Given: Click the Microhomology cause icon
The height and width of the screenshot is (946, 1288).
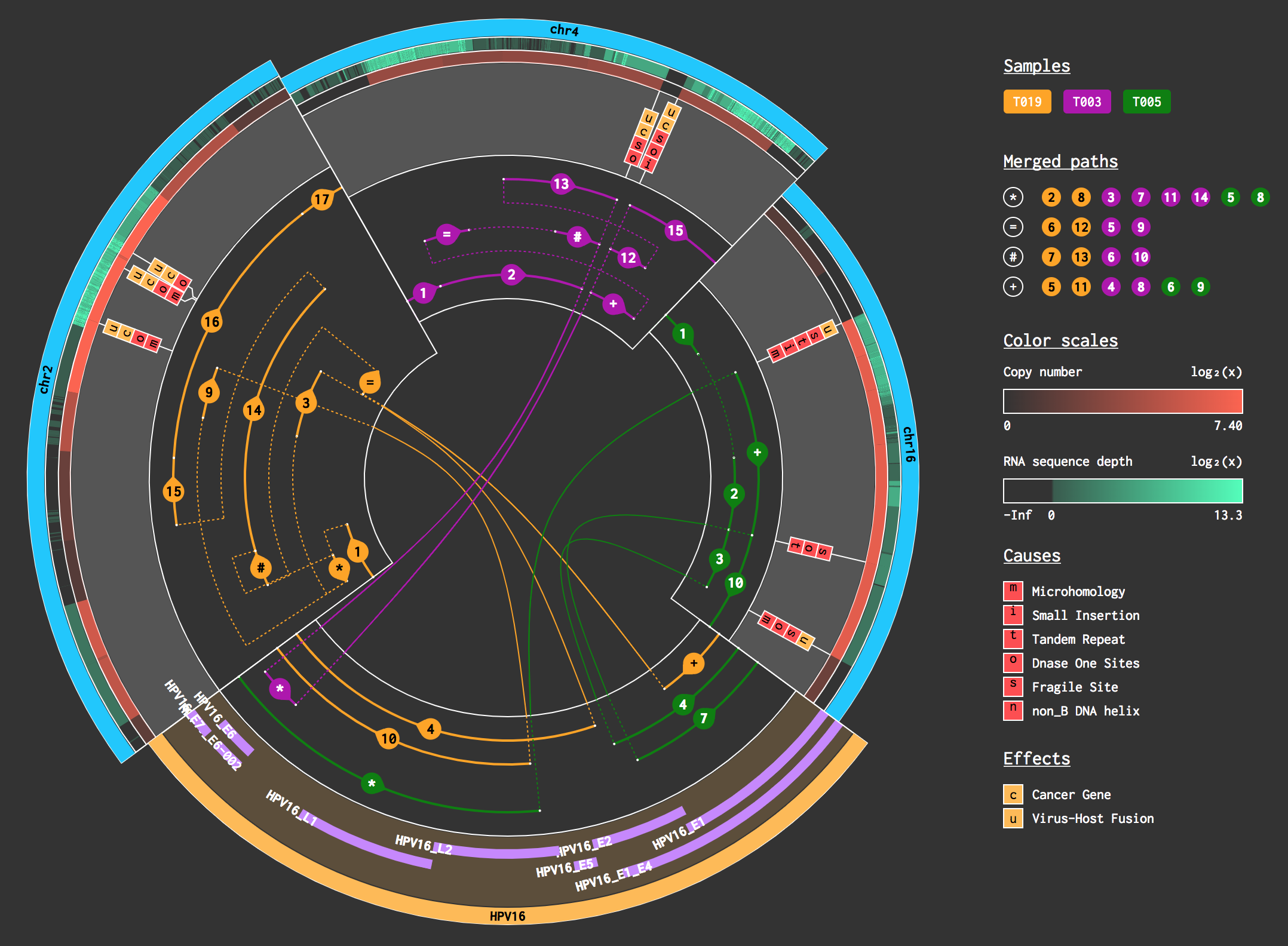Looking at the screenshot, I should [x=1013, y=591].
